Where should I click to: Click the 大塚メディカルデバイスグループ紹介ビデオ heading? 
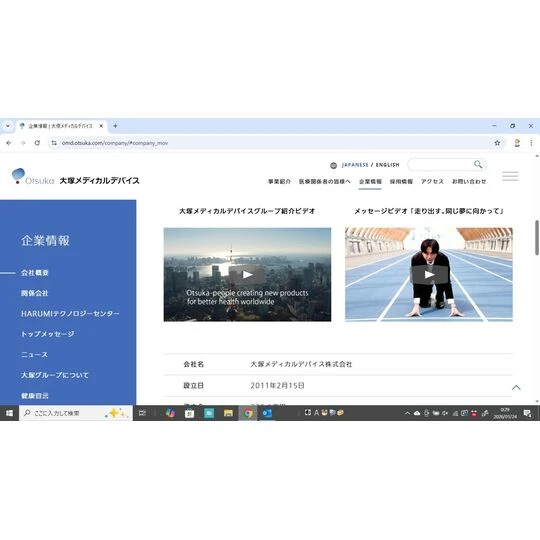click(x=247, y=211)
